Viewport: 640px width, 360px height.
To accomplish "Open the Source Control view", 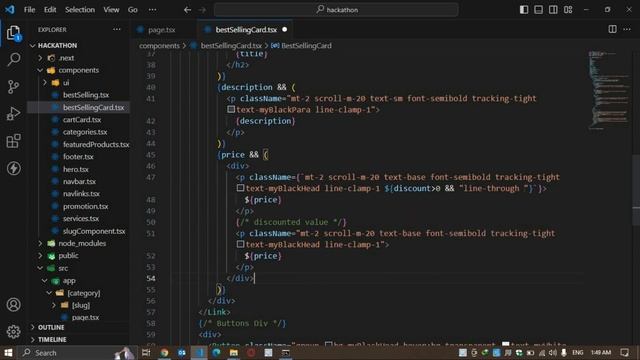I will click(x=13, y=87).
